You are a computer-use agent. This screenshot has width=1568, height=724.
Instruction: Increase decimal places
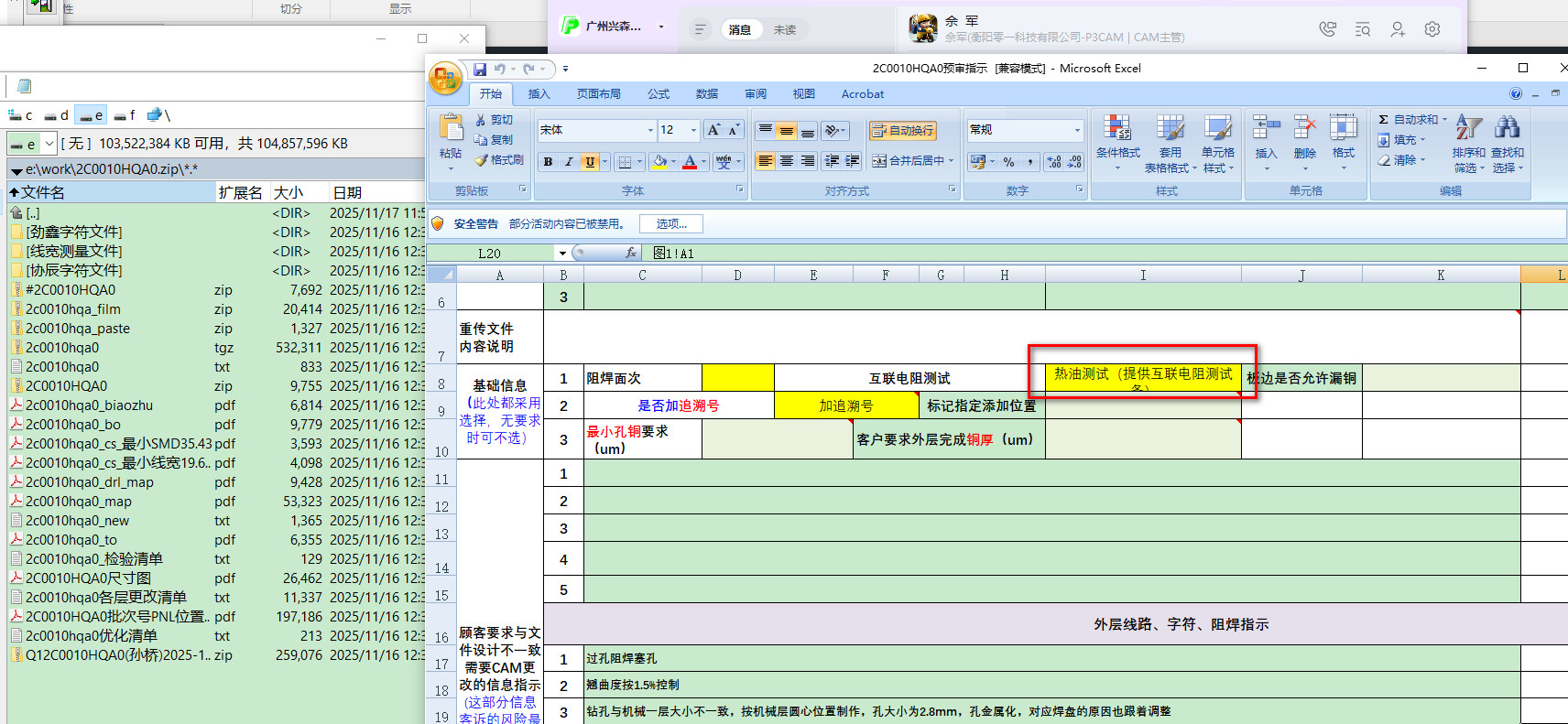point(1054,162)
